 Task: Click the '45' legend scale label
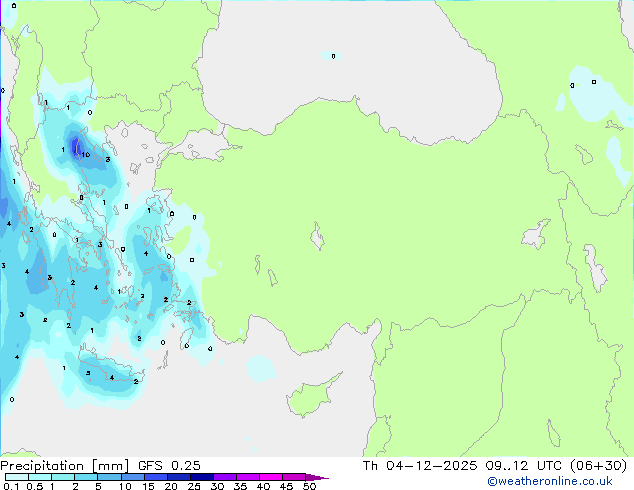coord(287,486)
